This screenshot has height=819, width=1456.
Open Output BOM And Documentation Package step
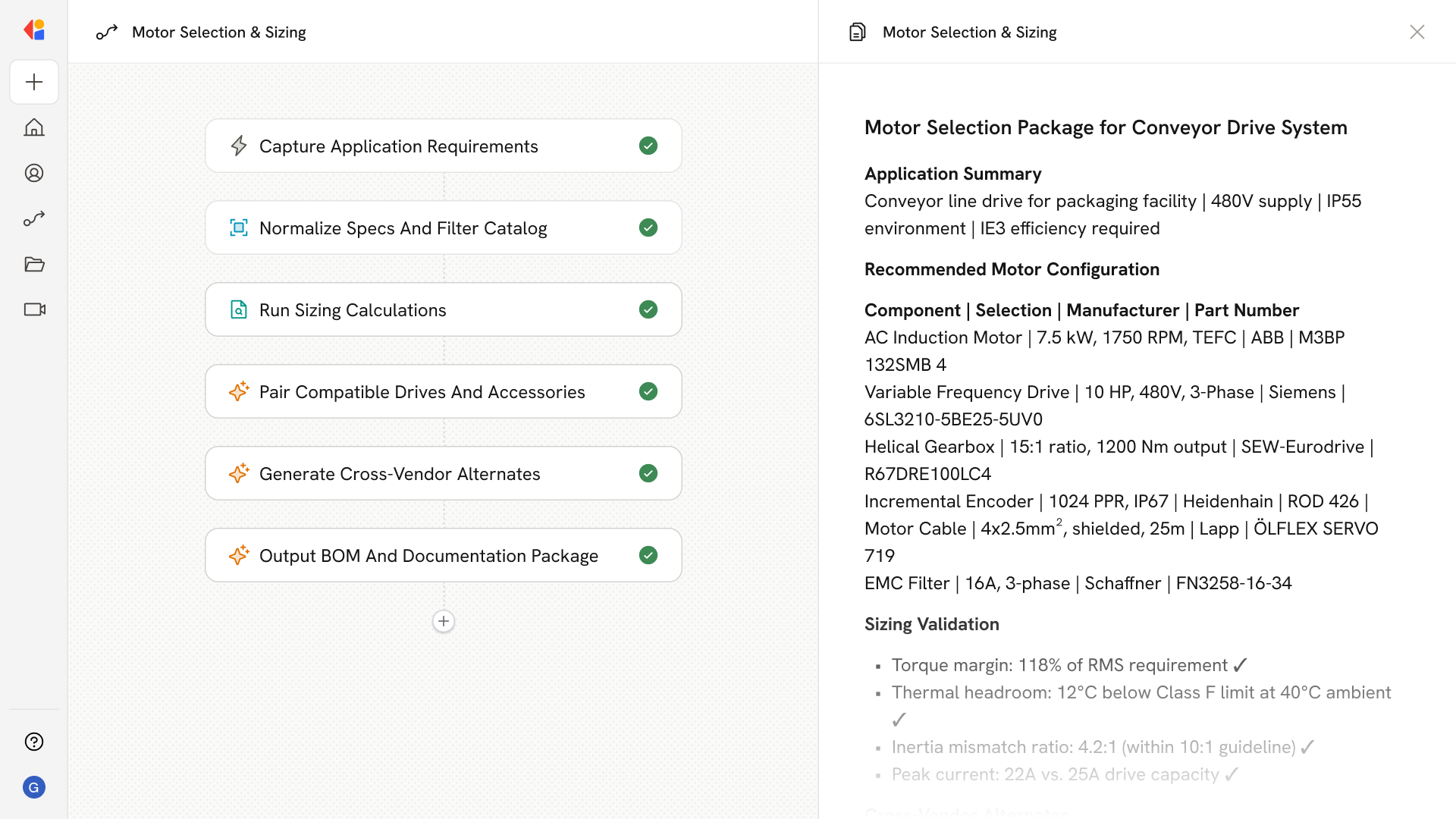point(428,555)
